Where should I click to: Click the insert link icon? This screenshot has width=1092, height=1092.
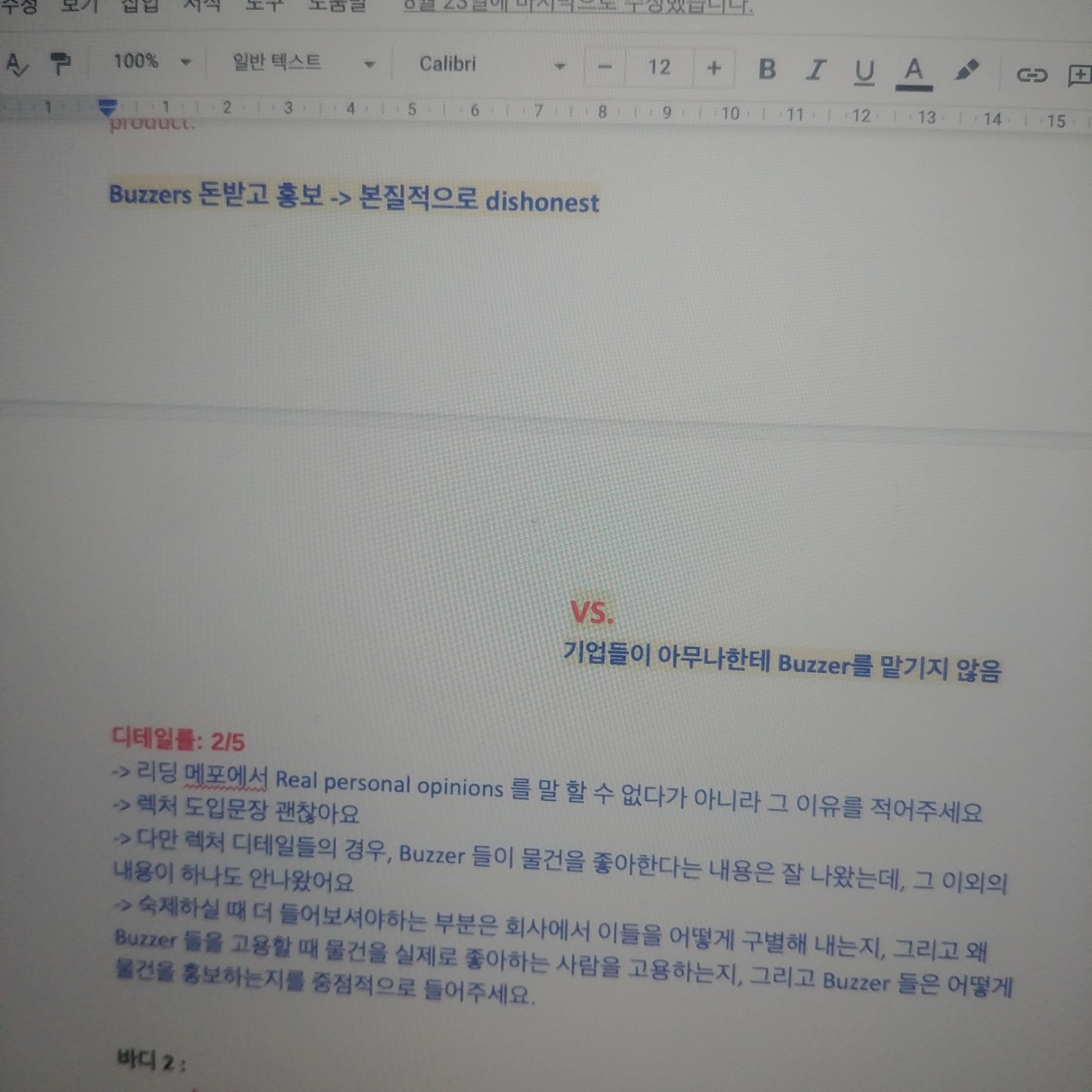click(x=1031, y=74)
